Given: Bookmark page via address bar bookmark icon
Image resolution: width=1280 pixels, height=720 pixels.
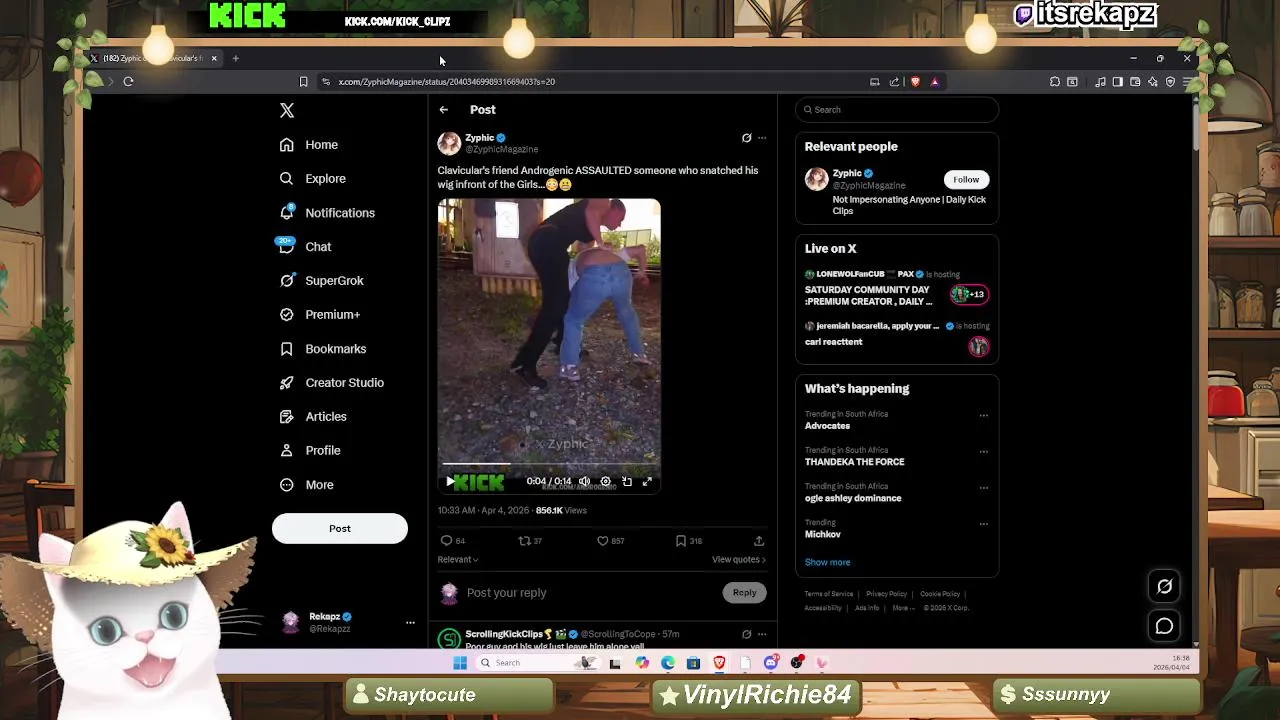Looking at the screenshot, I should [303, 82].
